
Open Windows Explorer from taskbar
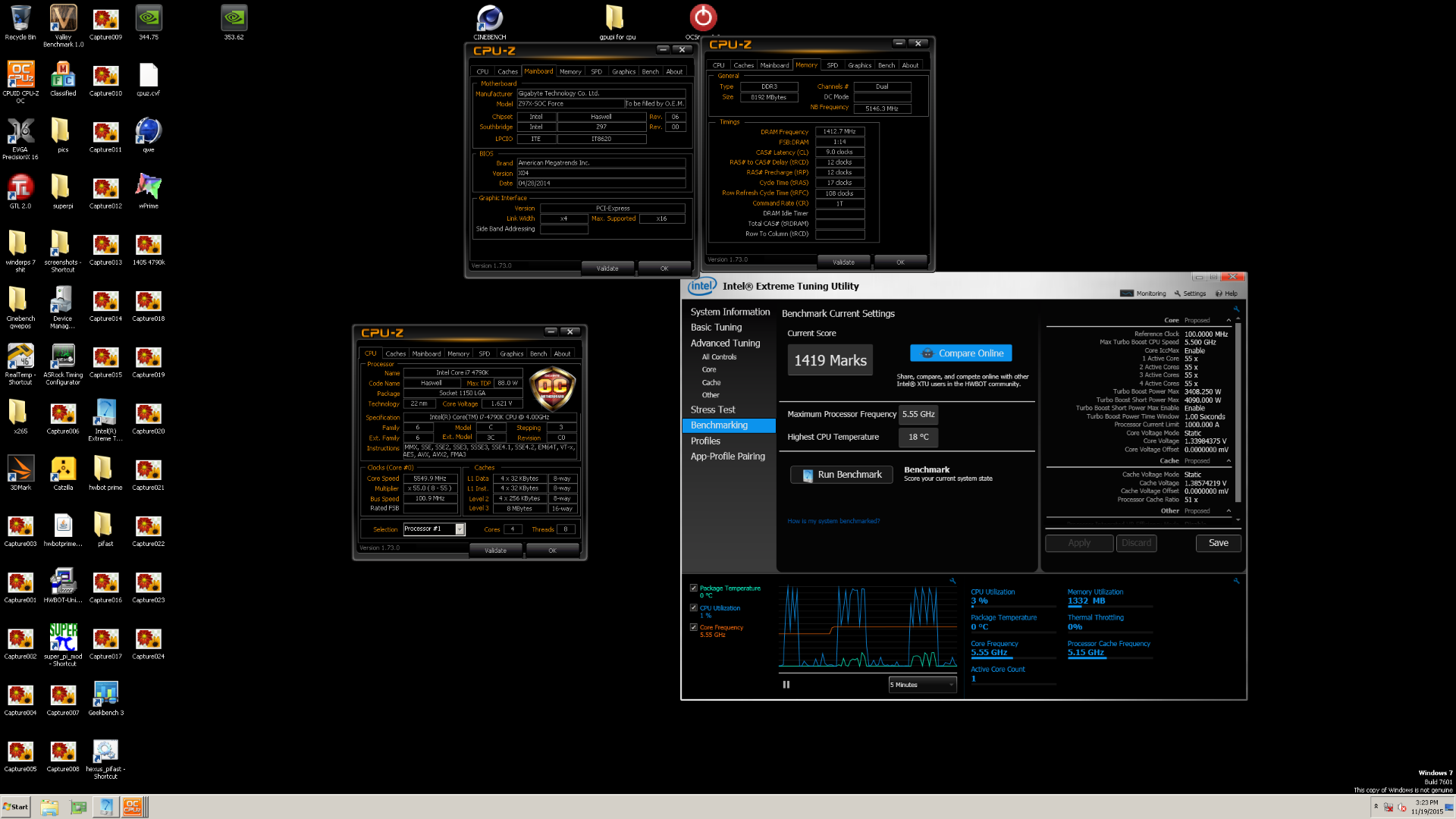(50, 807)
